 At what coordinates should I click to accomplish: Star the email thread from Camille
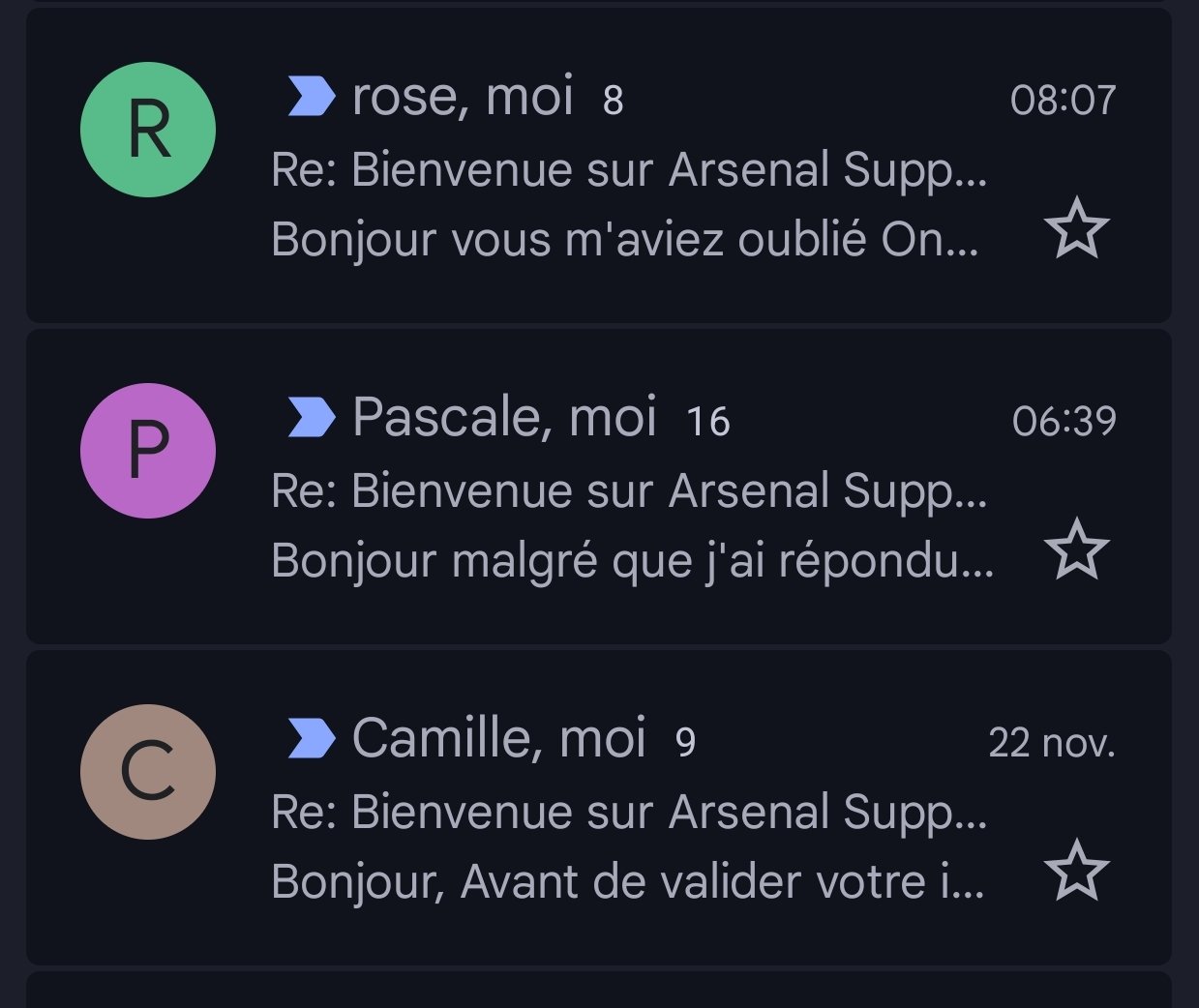coord(1076,871)
